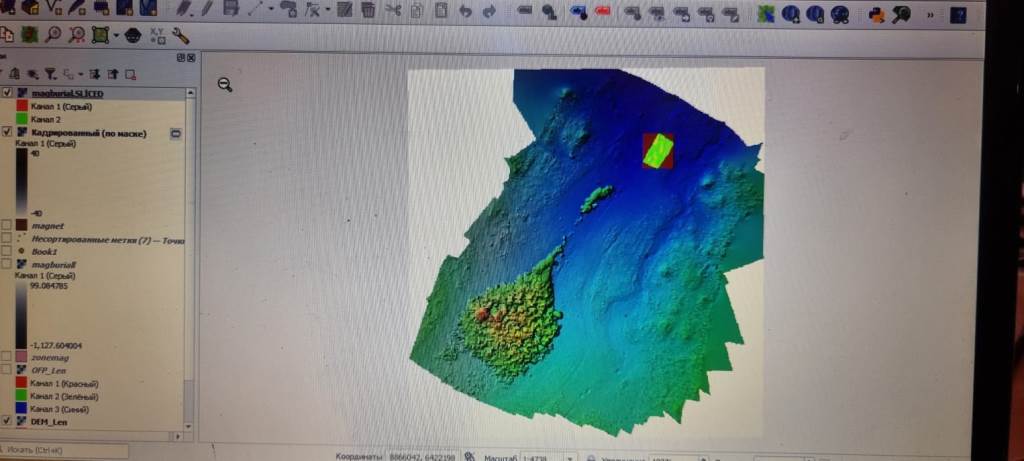Click the Python console icon

click(x=877, y=15)
